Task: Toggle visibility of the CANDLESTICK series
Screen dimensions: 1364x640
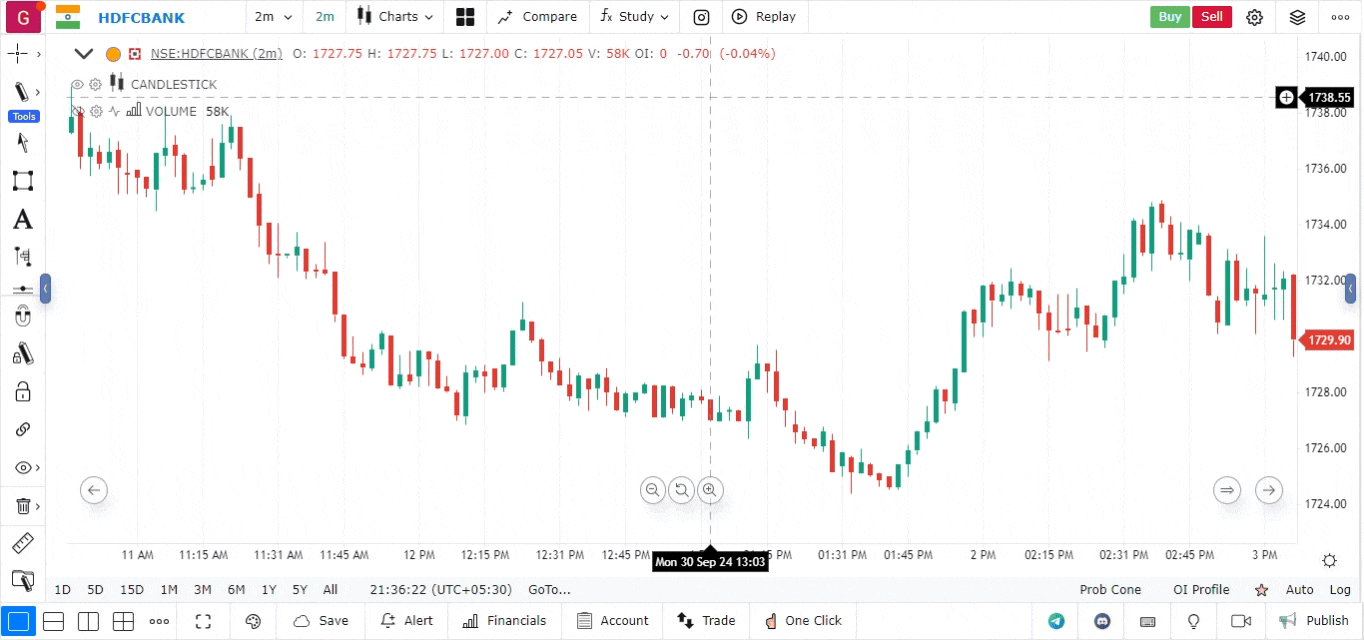Action: (77, 85)
